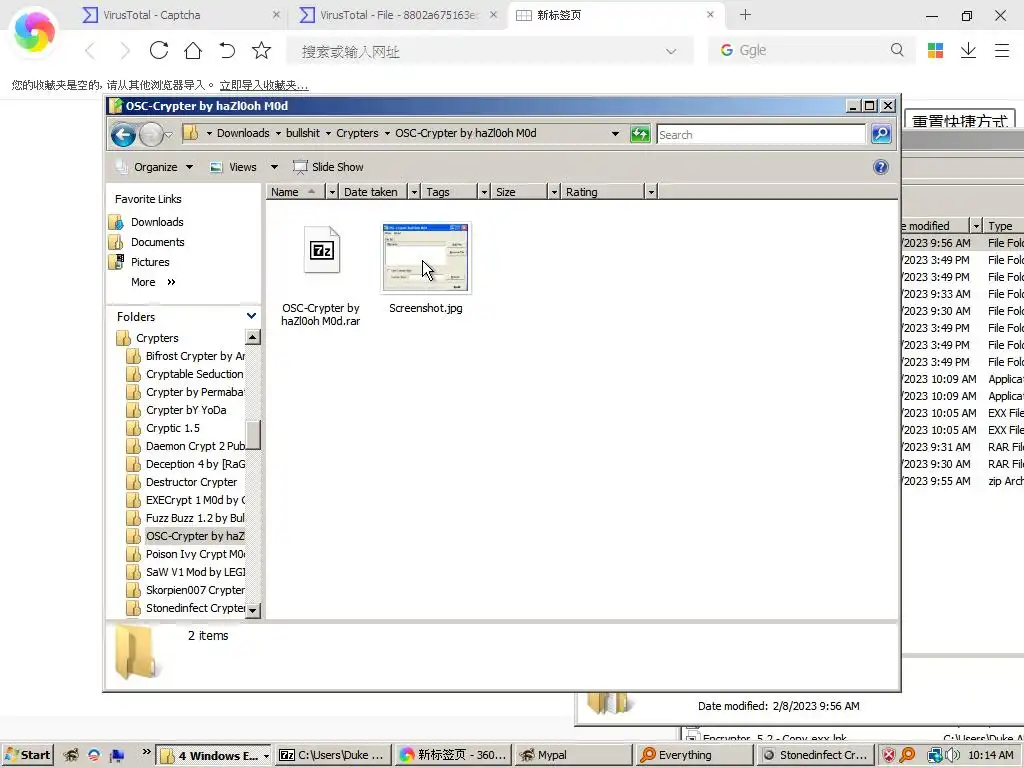Sort background window by Type column
Viewport: 1024px width, 768px height.
tap(1004, 225)
